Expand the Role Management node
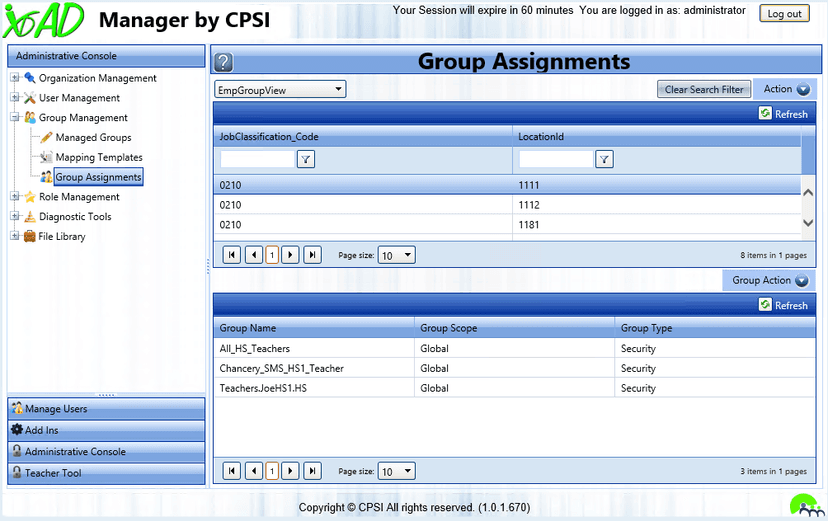 (x=15, y=196)
